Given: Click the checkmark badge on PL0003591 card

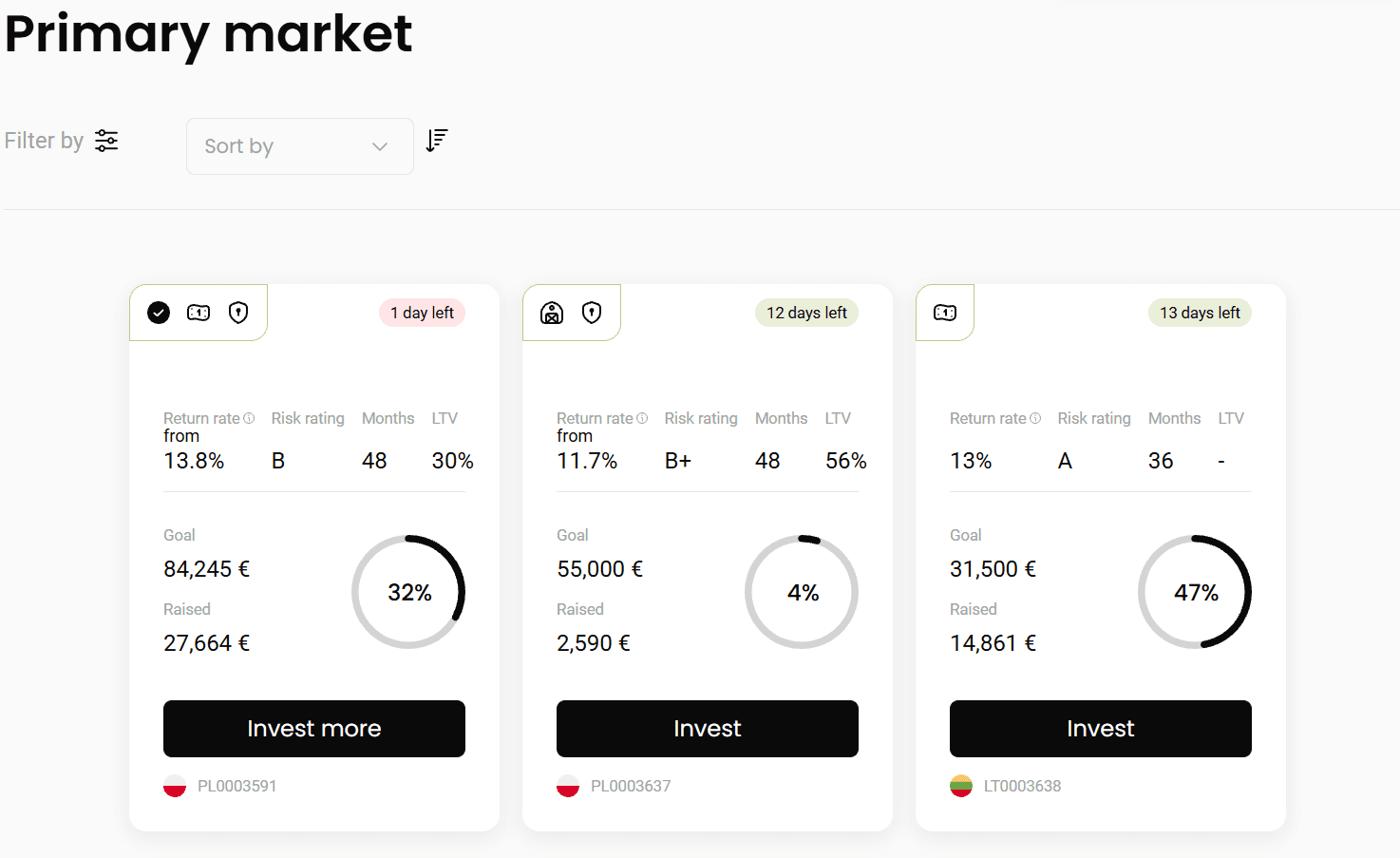Looking at the screenshot, I should point(159,313).
